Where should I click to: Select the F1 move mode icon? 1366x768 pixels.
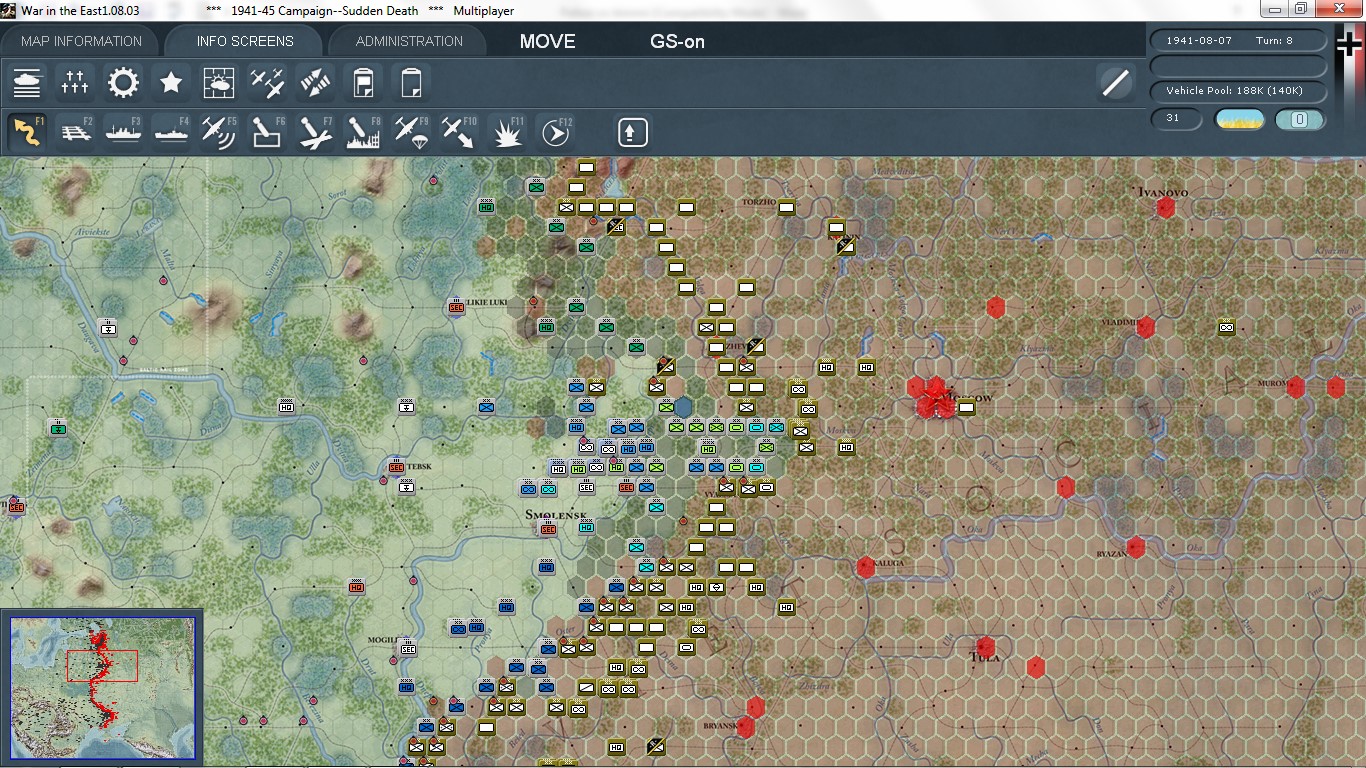coord(27,132)
